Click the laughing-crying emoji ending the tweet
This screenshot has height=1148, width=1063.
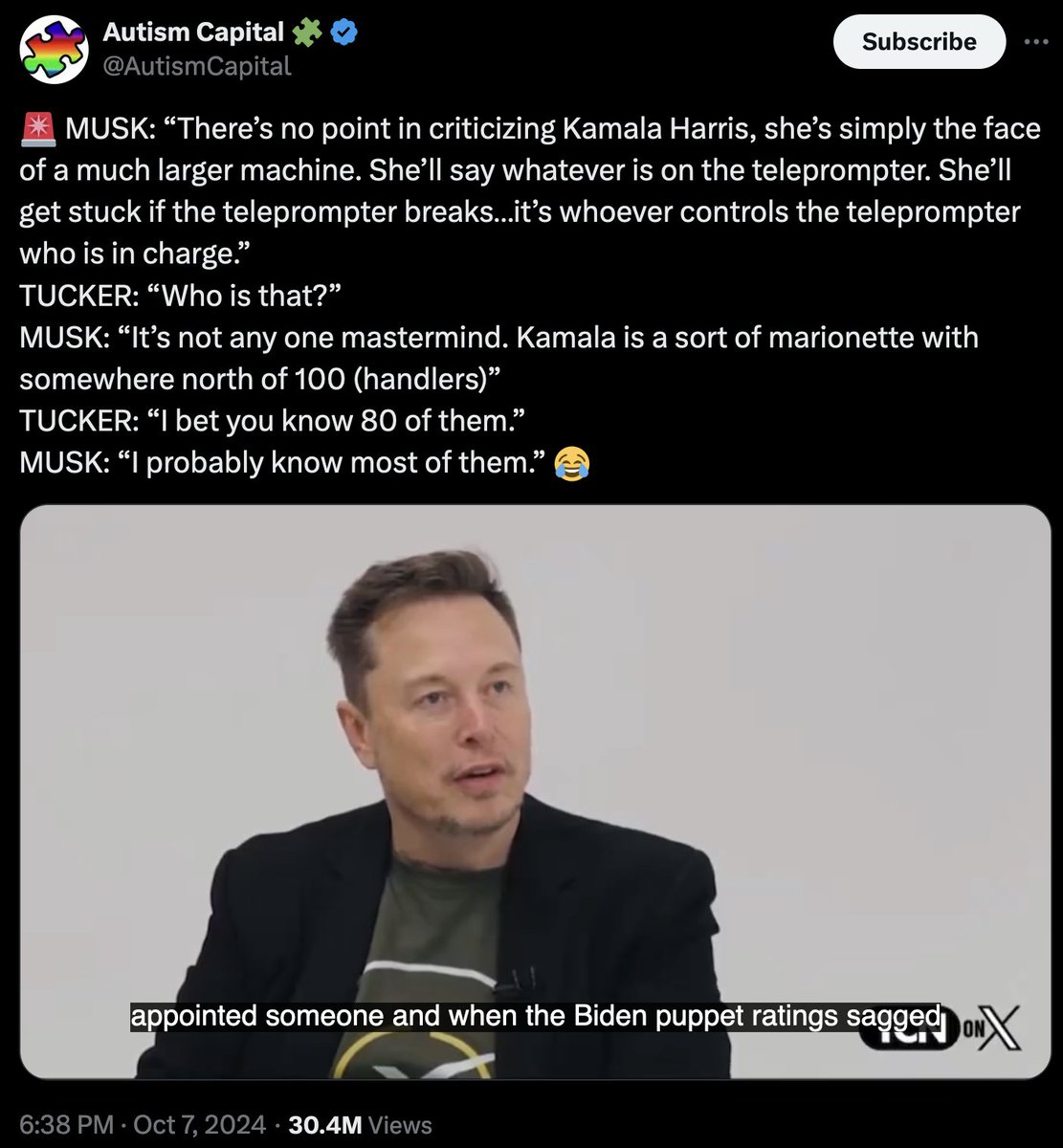click(571, 464)
